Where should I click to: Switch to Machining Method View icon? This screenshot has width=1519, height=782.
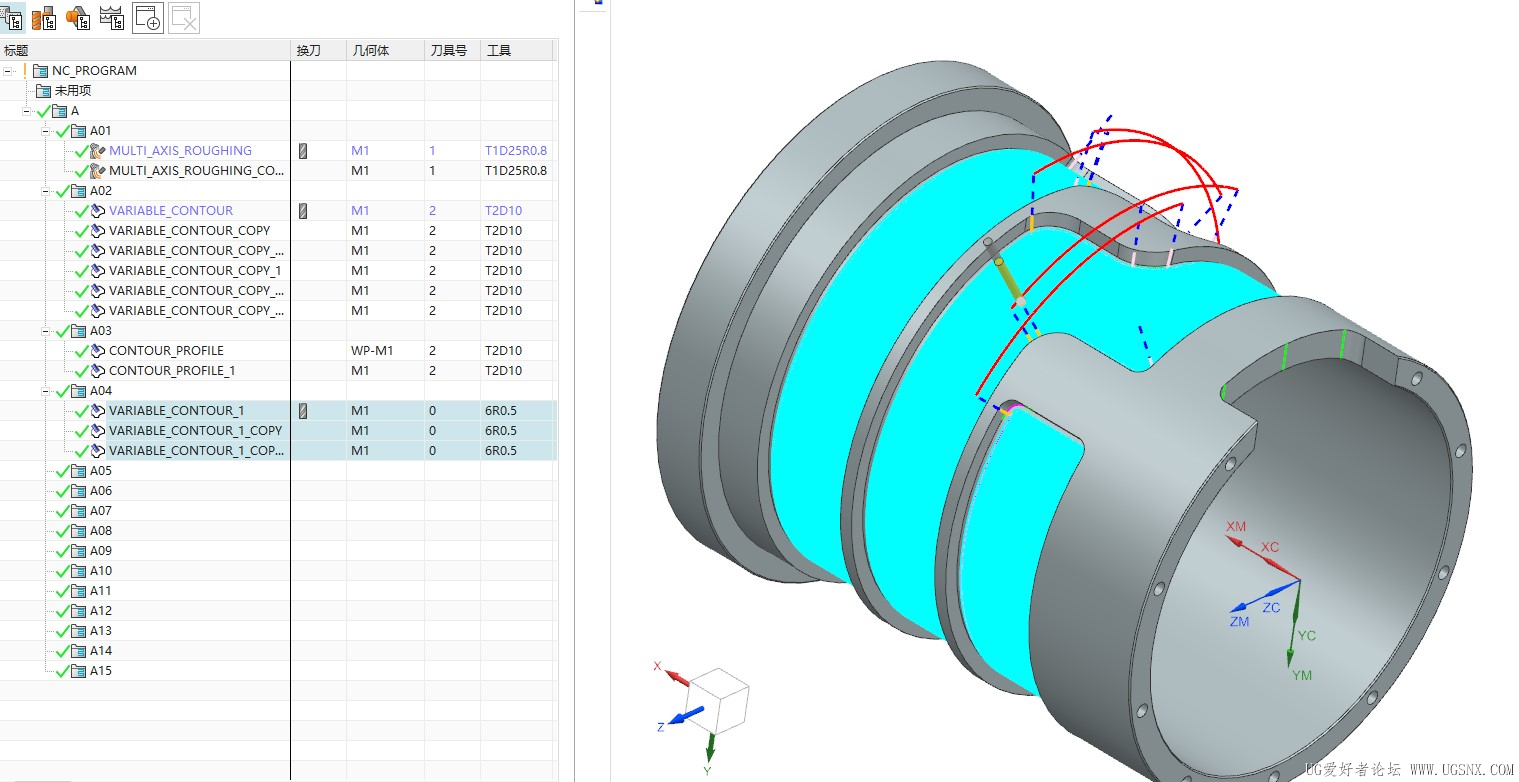click(x=112, y=18)
